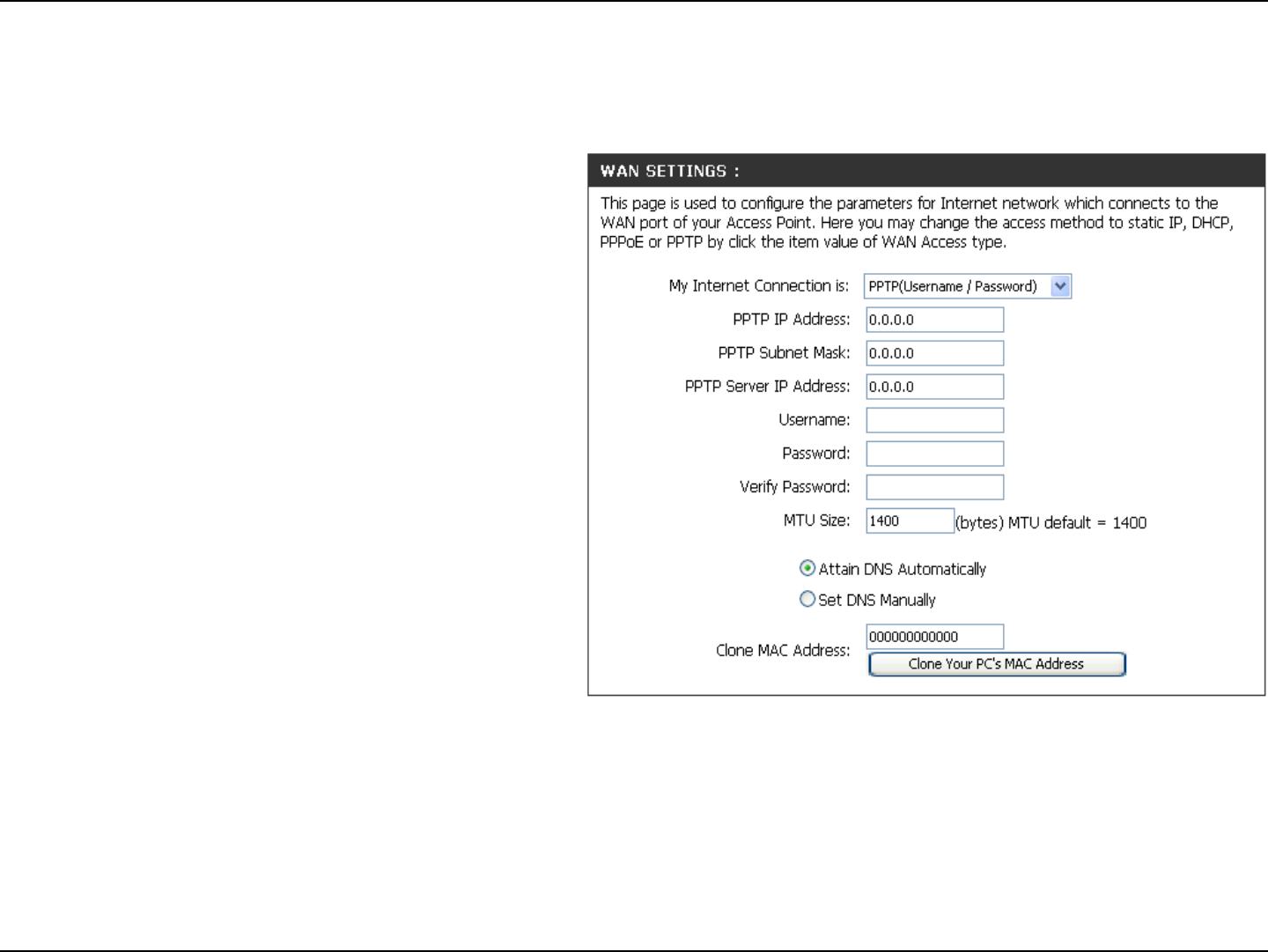Click the PPTP IP Address field
Viewport: 1268px width, 952px height.
pyautogui.click(x=934, y=320)
